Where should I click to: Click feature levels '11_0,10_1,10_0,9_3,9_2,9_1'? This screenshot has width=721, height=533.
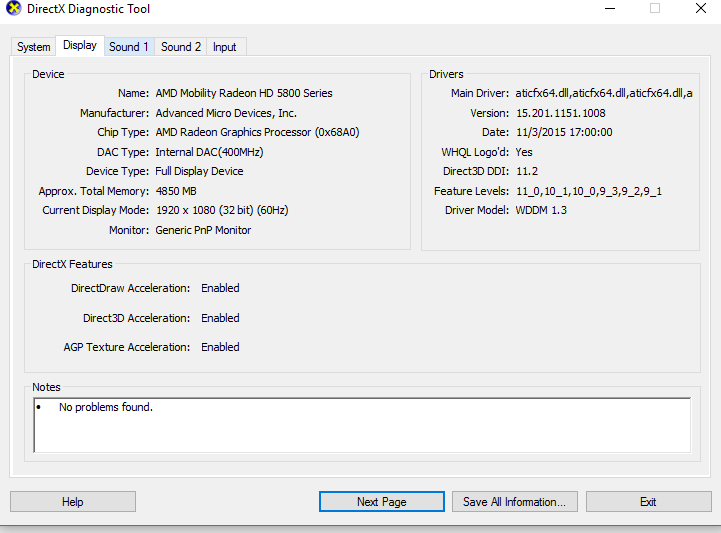(x=589, y=191)
